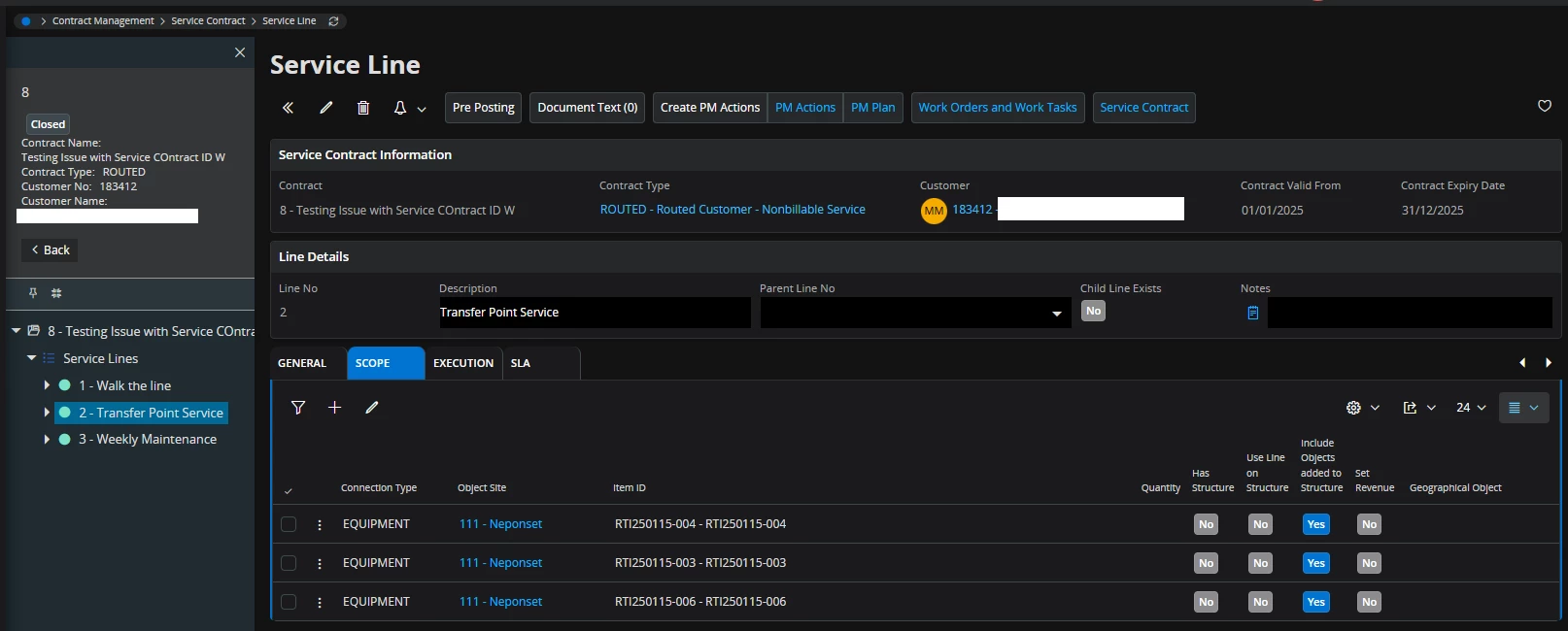Click the Create PM Actions button
This screenshot has height=631, width=1568.
click(709, 108)
